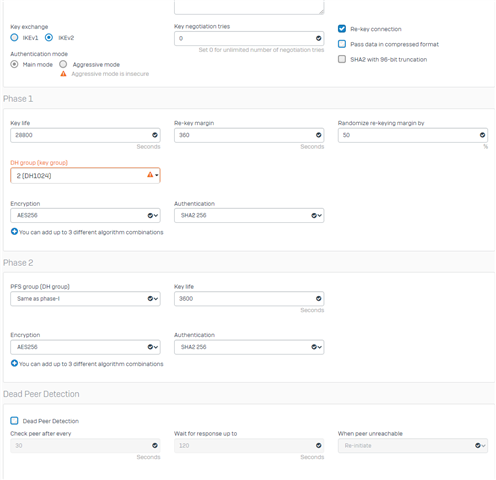Click Aggressive mode insecure warning icon
This screenshot has width=496, height=480.
[x=63, y=74]
